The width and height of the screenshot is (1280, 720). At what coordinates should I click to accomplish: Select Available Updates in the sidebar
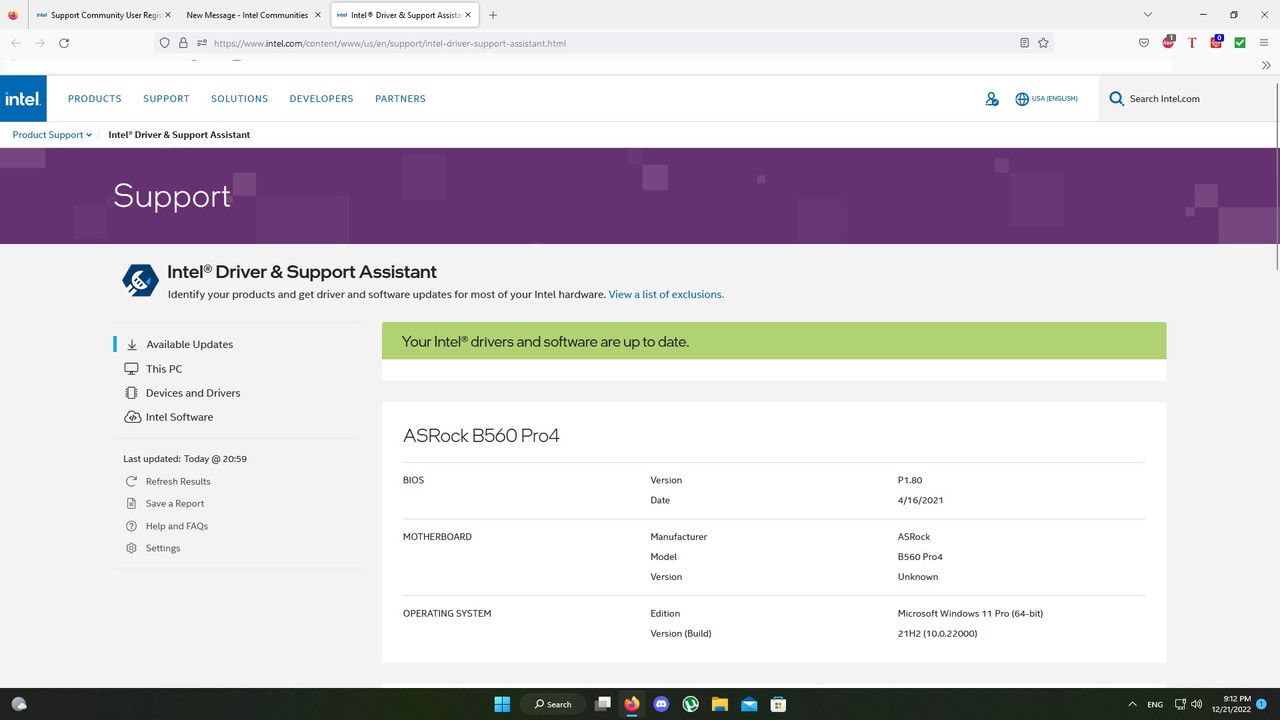point(190,344)
